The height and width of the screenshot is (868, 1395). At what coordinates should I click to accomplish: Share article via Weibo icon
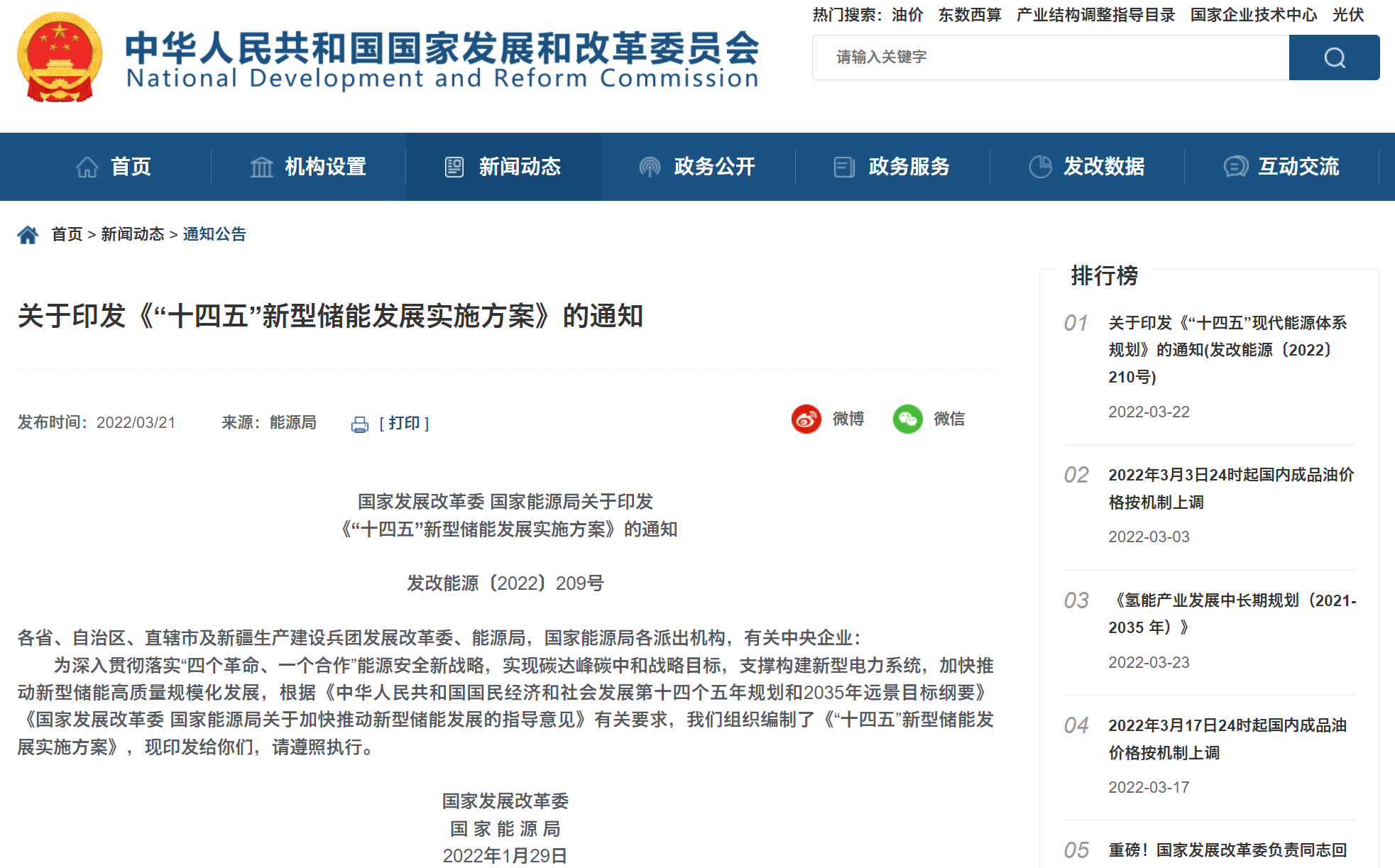pos(806,419)
